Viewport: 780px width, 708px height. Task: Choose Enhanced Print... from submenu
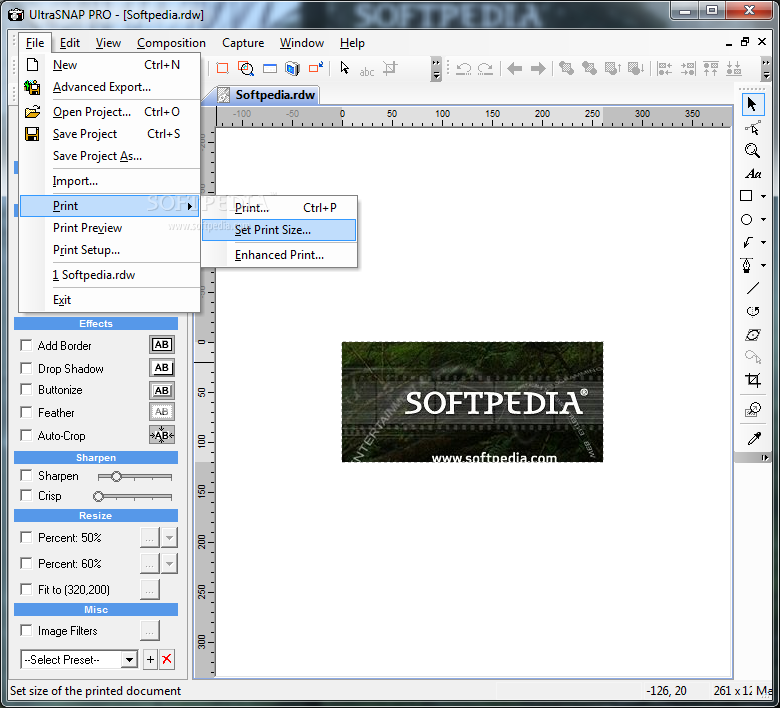click(279, 255)
